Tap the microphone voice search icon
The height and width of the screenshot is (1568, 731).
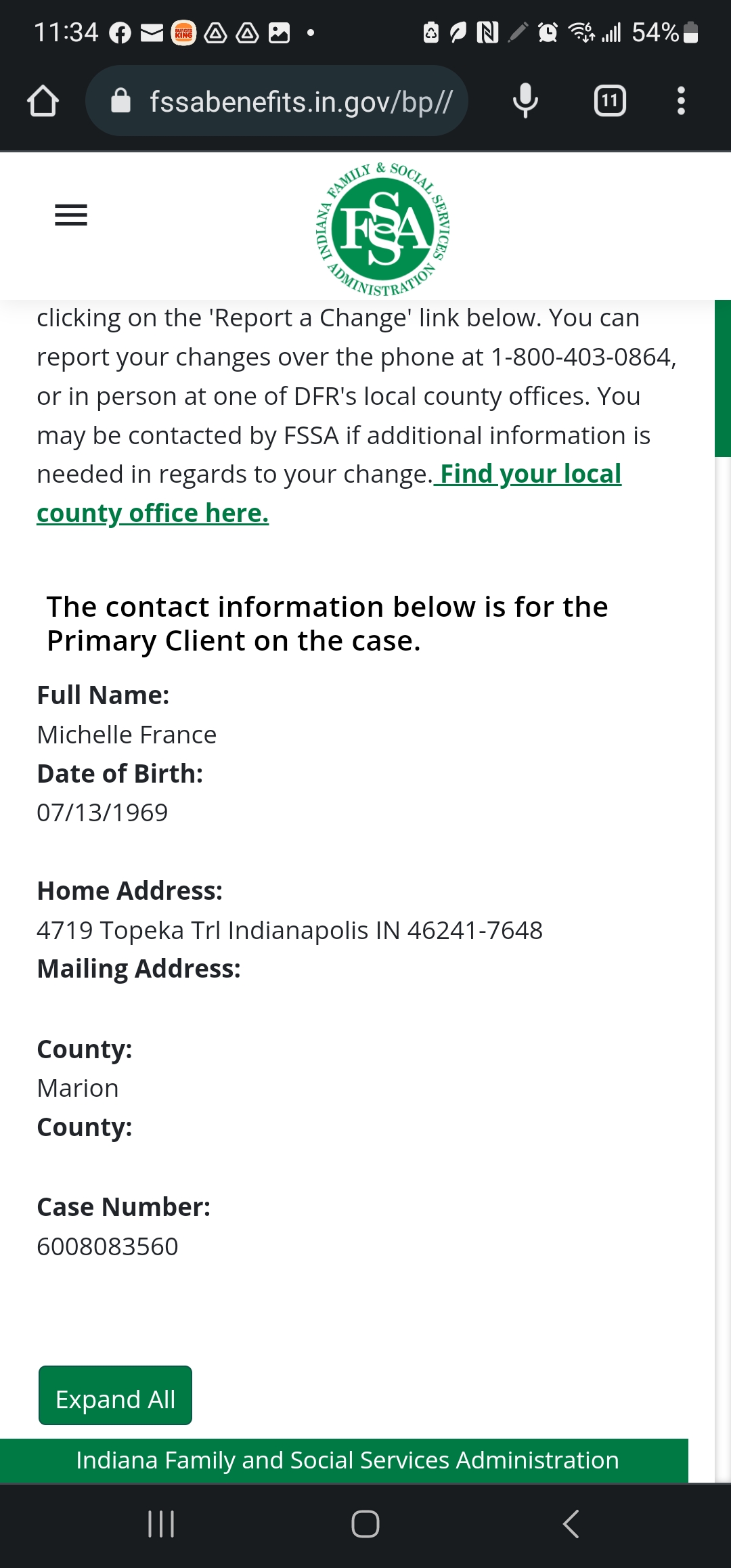(x=525, y=101)
